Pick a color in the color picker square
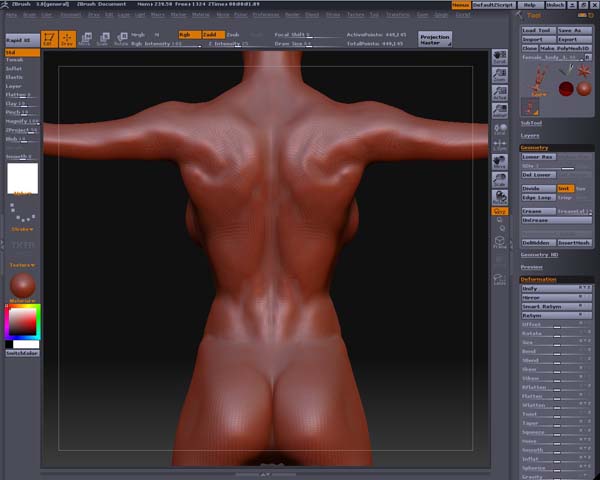The width and height of the screenshot is (600, 480). 23,322
